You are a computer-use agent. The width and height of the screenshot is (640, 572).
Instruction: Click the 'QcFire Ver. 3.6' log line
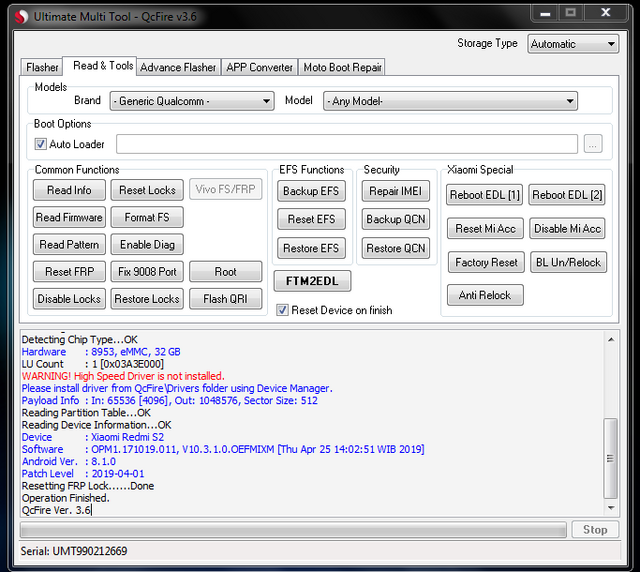click(x=56, y=510)
